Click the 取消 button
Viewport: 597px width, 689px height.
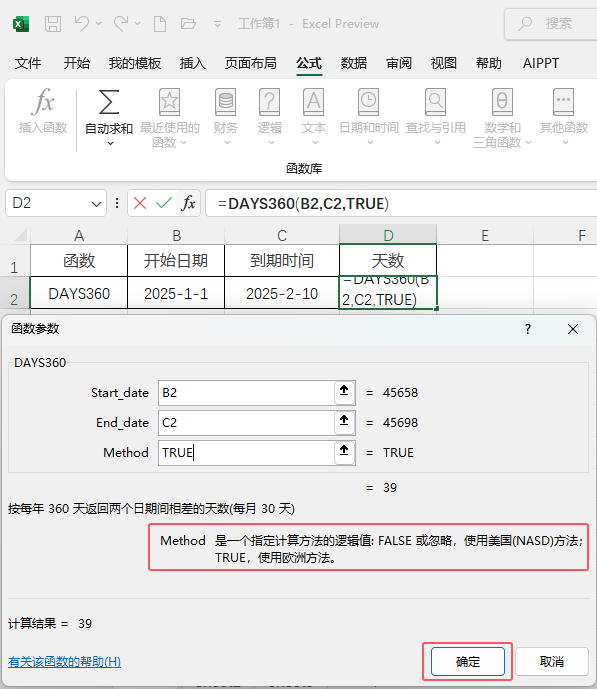point(552,661)
